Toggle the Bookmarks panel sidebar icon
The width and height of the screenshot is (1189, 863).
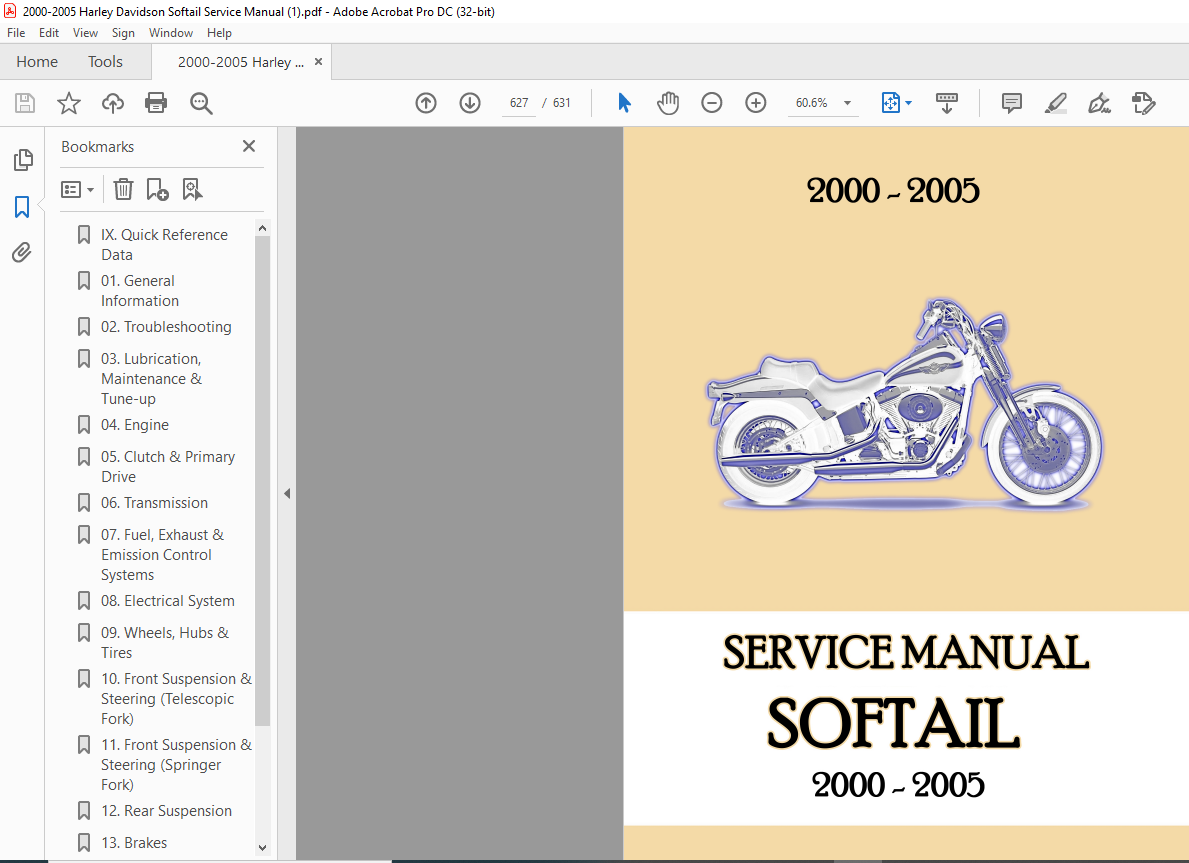[x=22, y=206]
